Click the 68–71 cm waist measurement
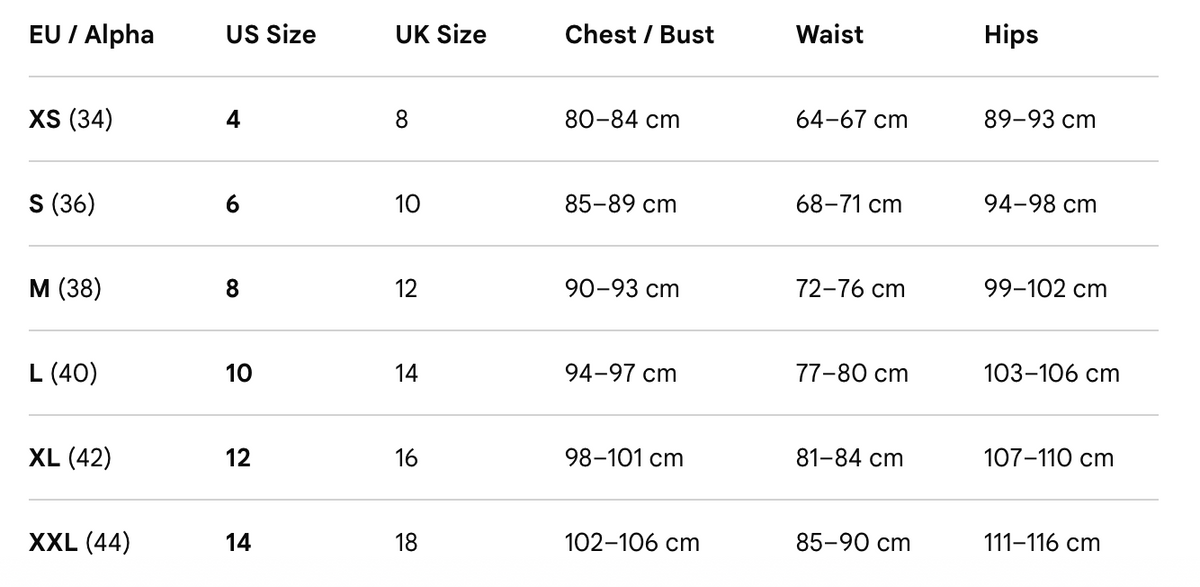Image resolution: width=1200 pixels, height=587 pixels. (x=849, y=205)
